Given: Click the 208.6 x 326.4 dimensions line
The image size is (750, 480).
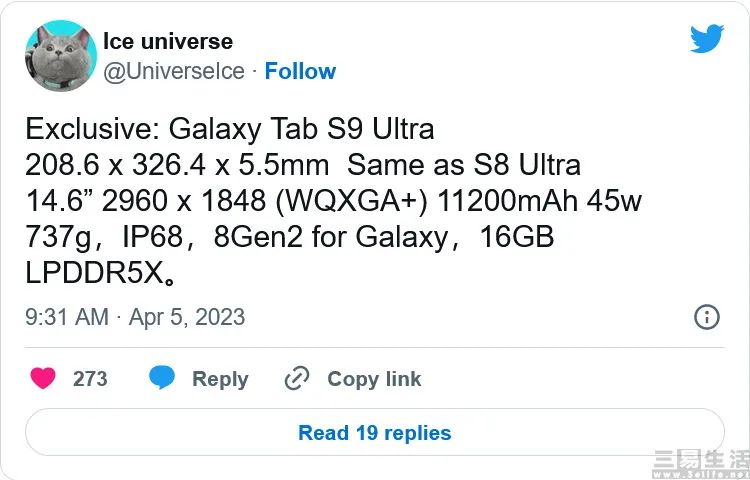Looking at the screenshot, I should point(302,165).
